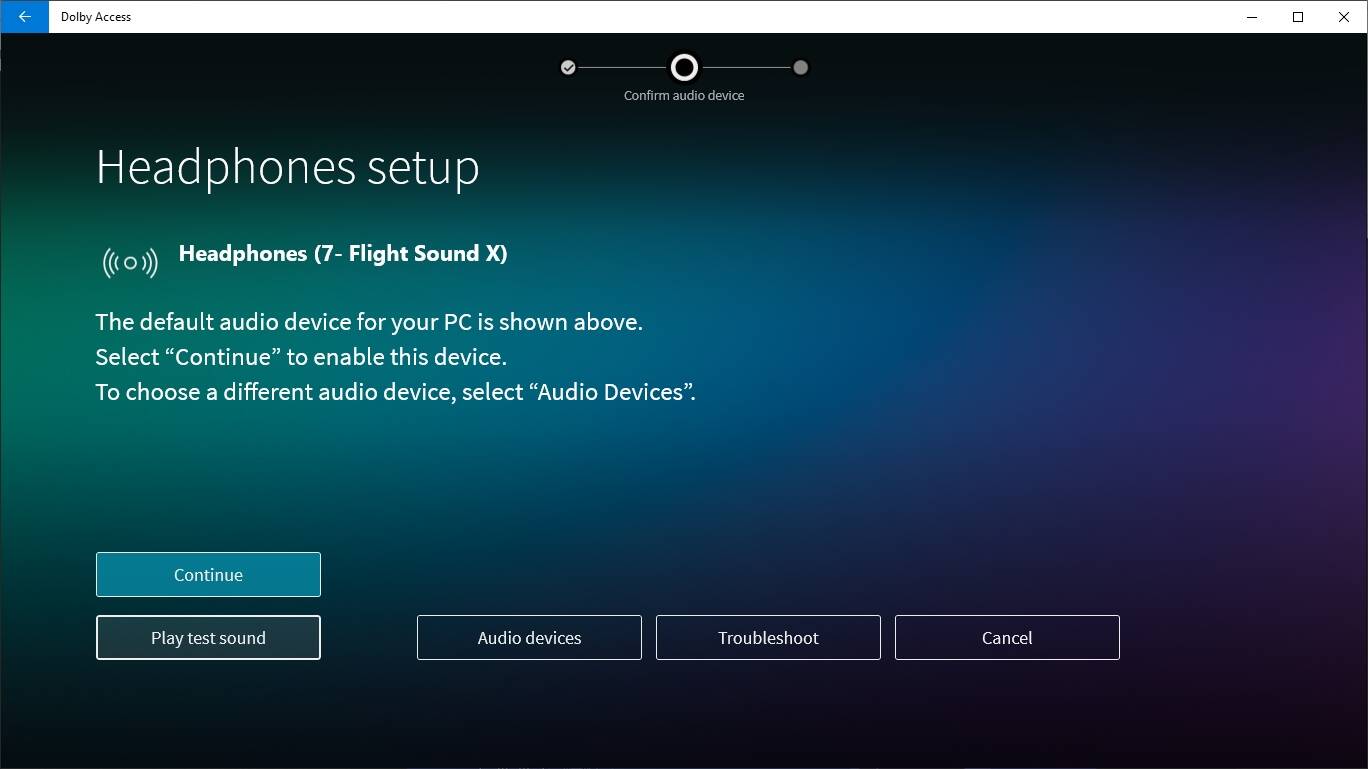Click the Dolby Access window title
This screenshot has width=1368, height=769.
(96, 17)
